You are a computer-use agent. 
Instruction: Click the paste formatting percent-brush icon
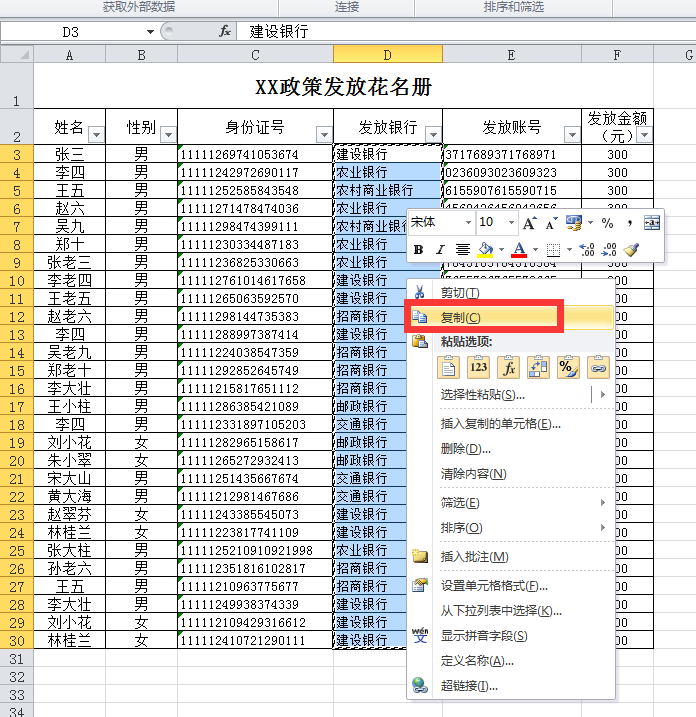click(x=568, y=367)
